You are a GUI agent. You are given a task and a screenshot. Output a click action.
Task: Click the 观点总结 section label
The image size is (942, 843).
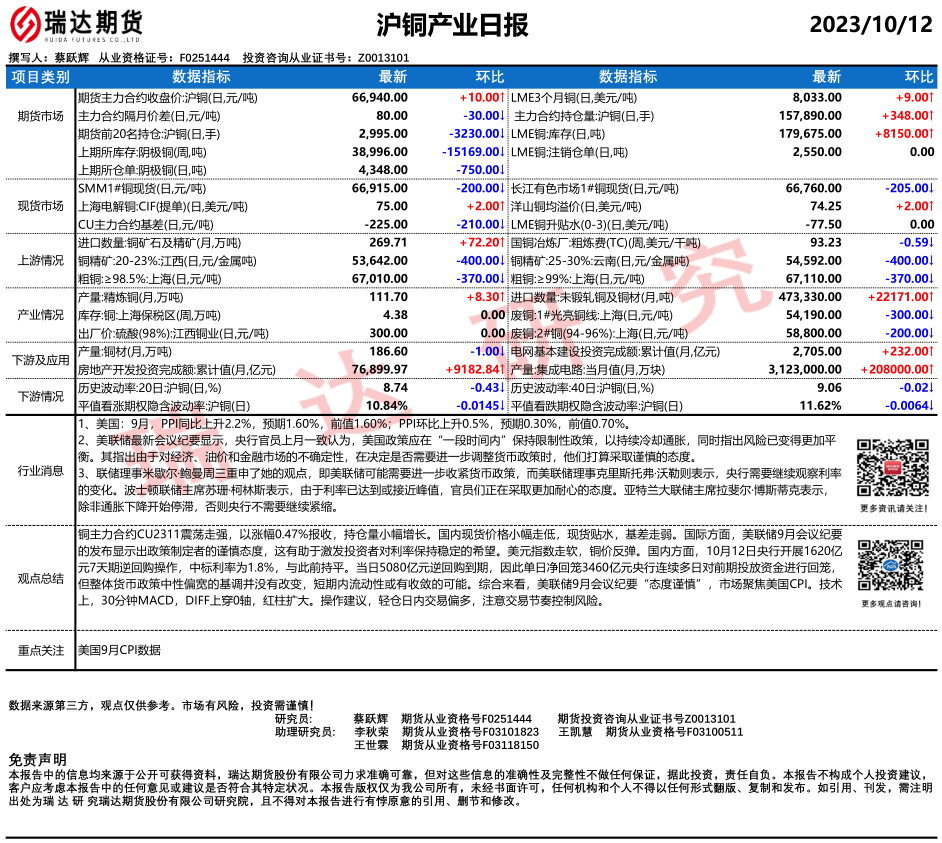(40, 578)
